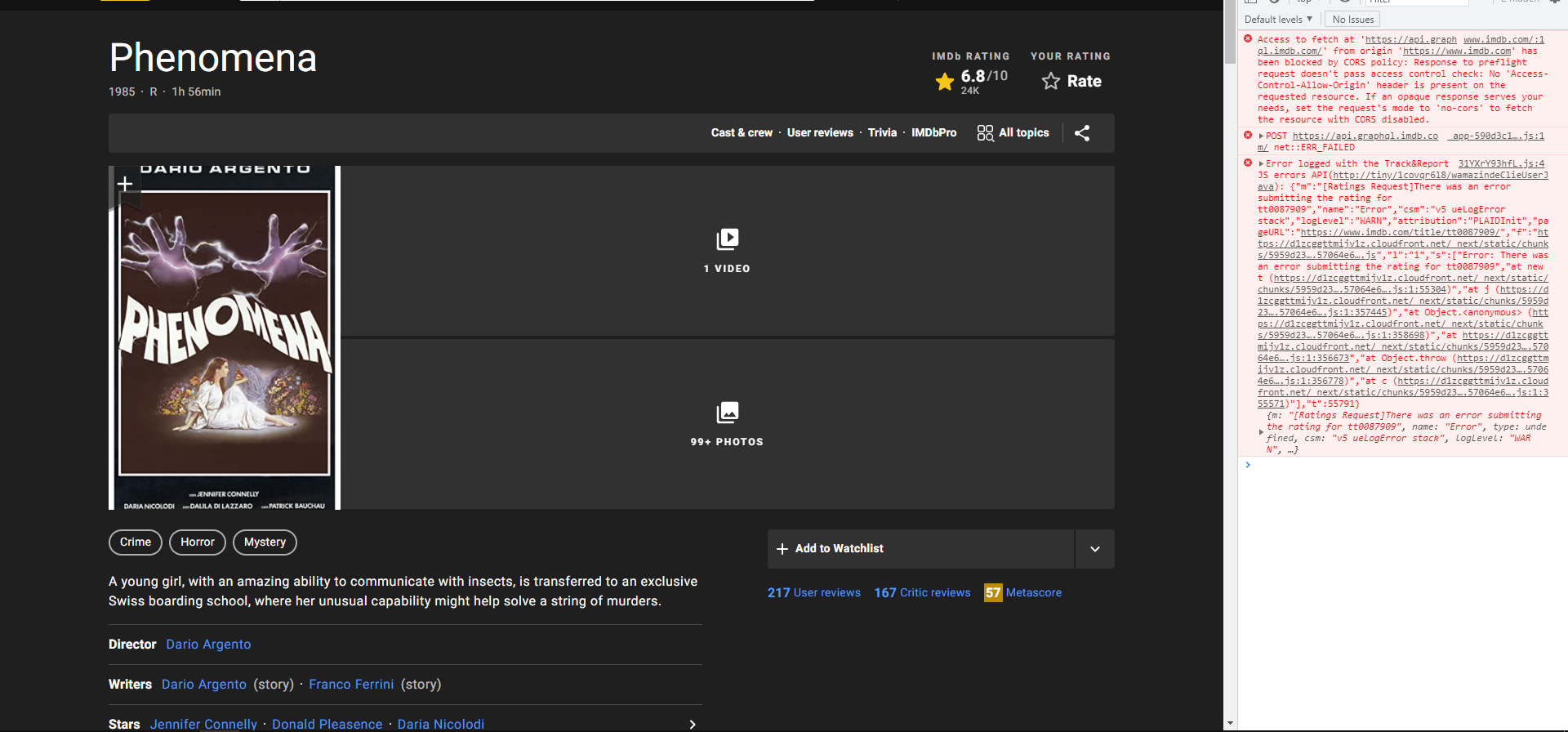Open Daria Nicolodi's page
Screen dimensions: 1568x732
(441, 725)
